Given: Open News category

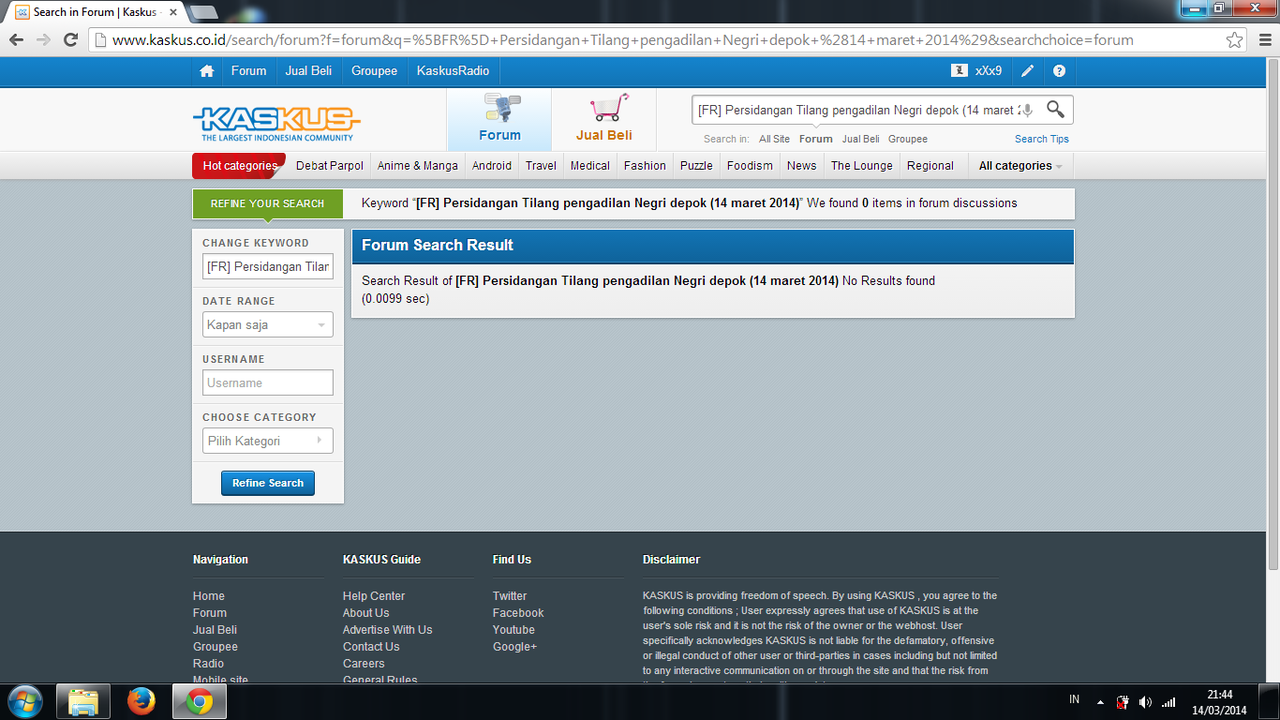Looking at the screenshot, I should (801, 166).
